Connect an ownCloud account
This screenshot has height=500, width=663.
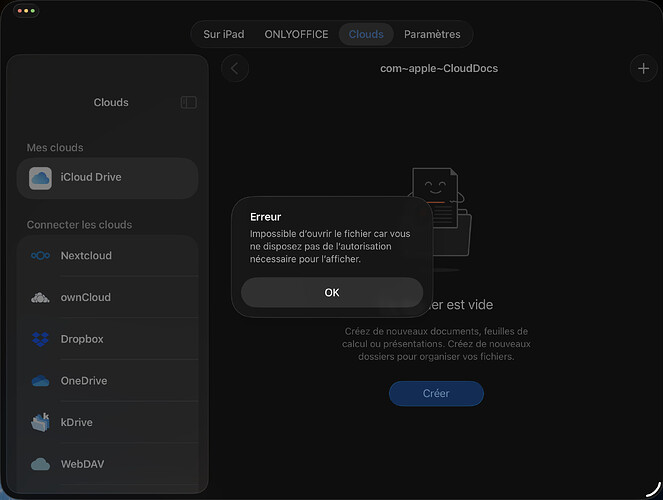tap(107, 297)
